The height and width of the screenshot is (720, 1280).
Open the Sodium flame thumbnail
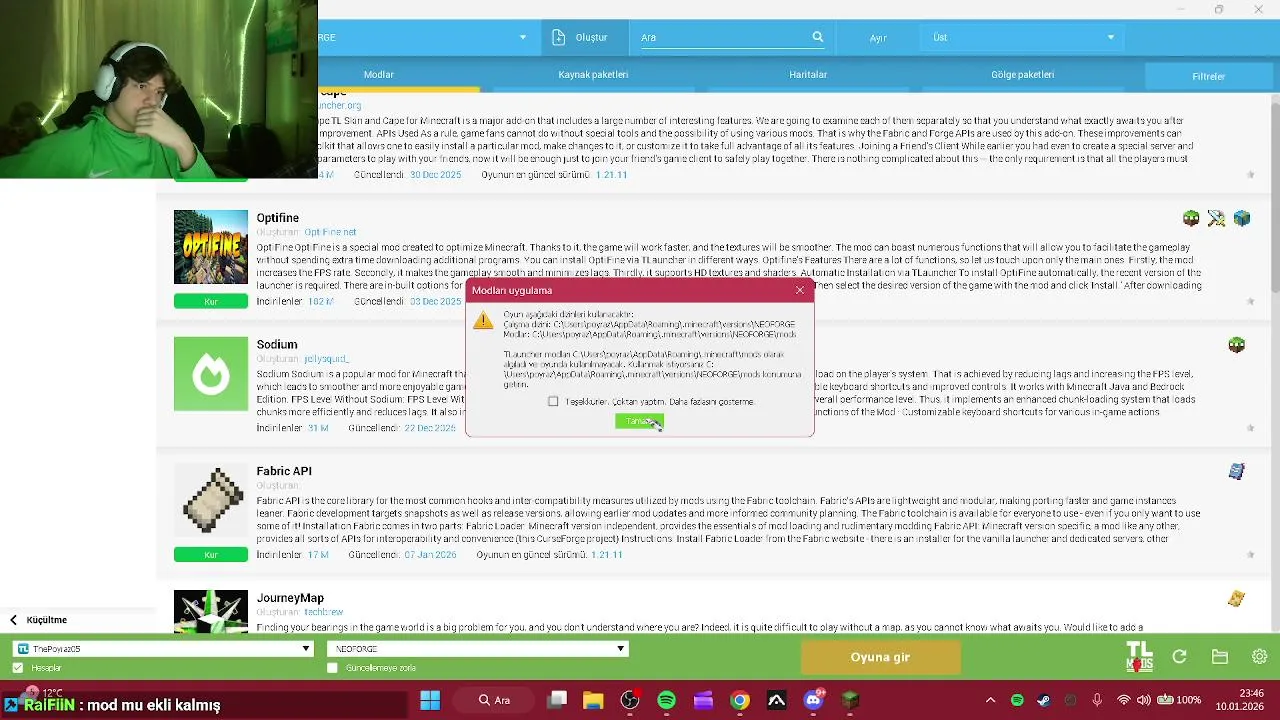(x=211, y=374)
